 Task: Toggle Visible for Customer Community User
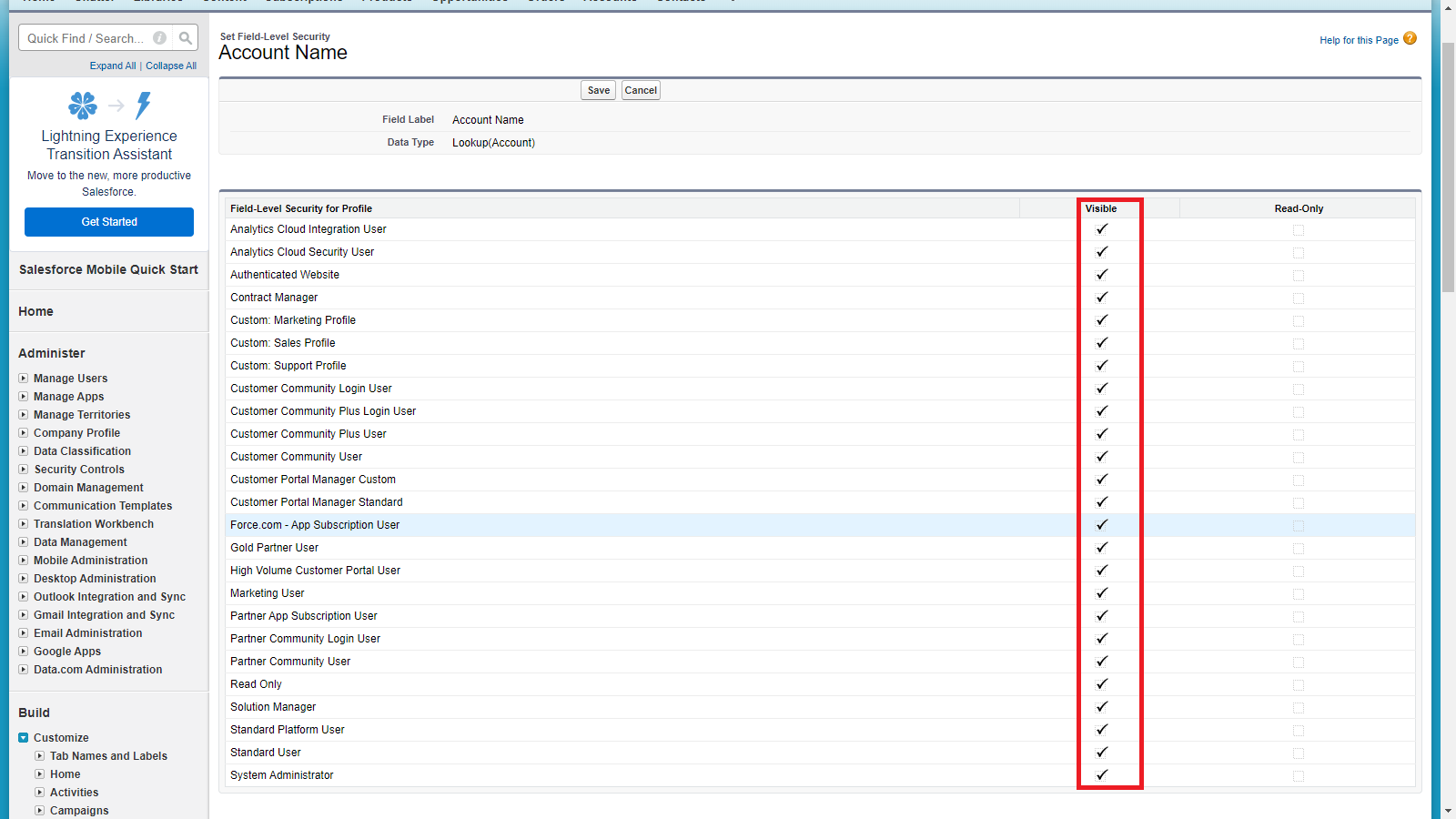point(1102,457)
